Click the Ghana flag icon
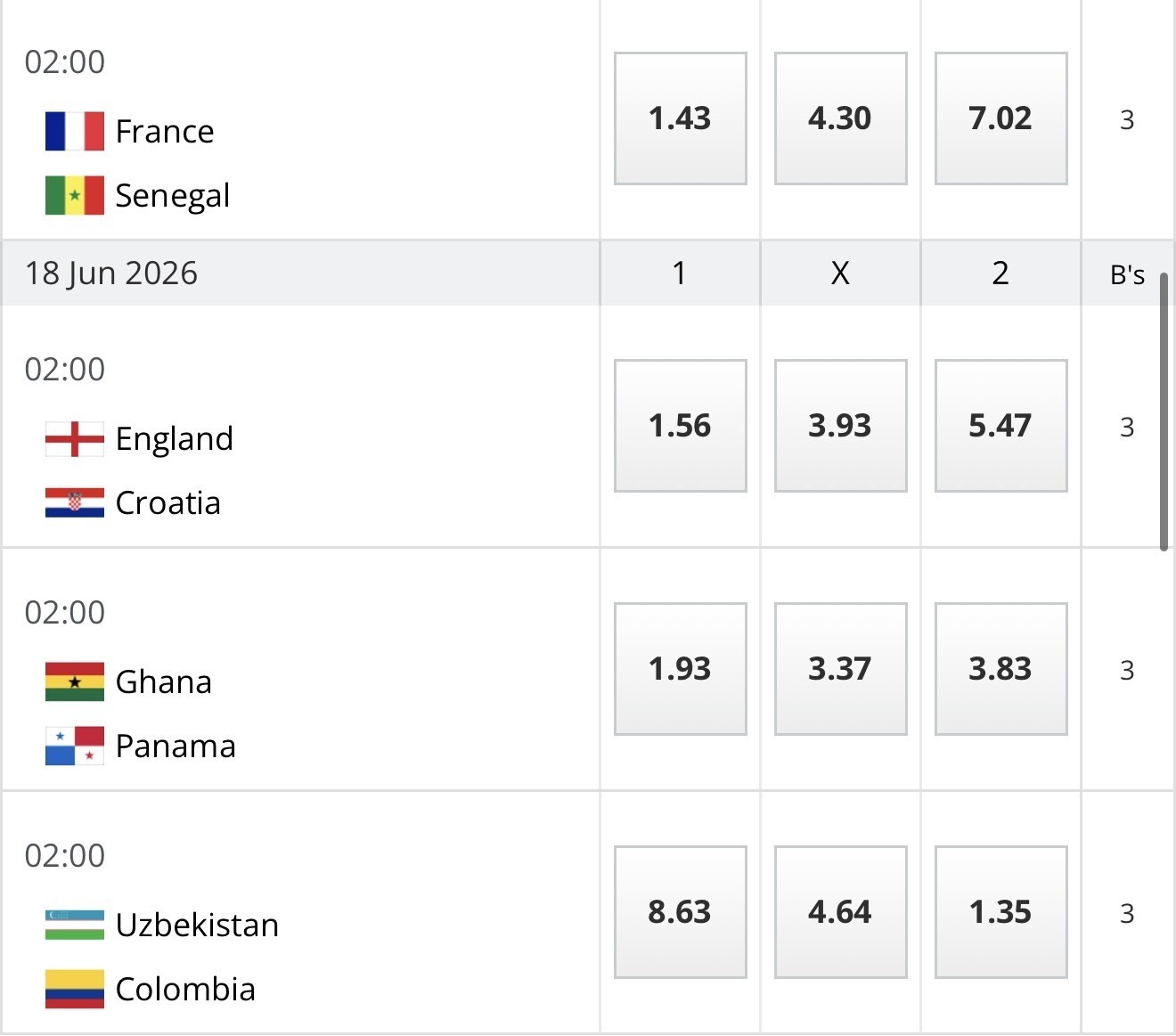This screenshot has width=1176, height=1036. [x=75, y=681]
